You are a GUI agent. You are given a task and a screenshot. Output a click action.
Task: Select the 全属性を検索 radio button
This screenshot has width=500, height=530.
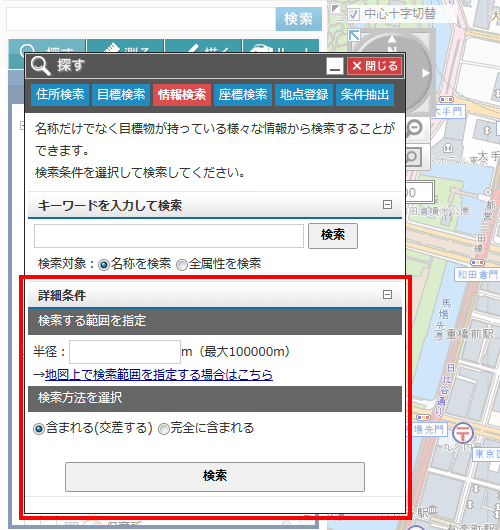pos(182,265)
